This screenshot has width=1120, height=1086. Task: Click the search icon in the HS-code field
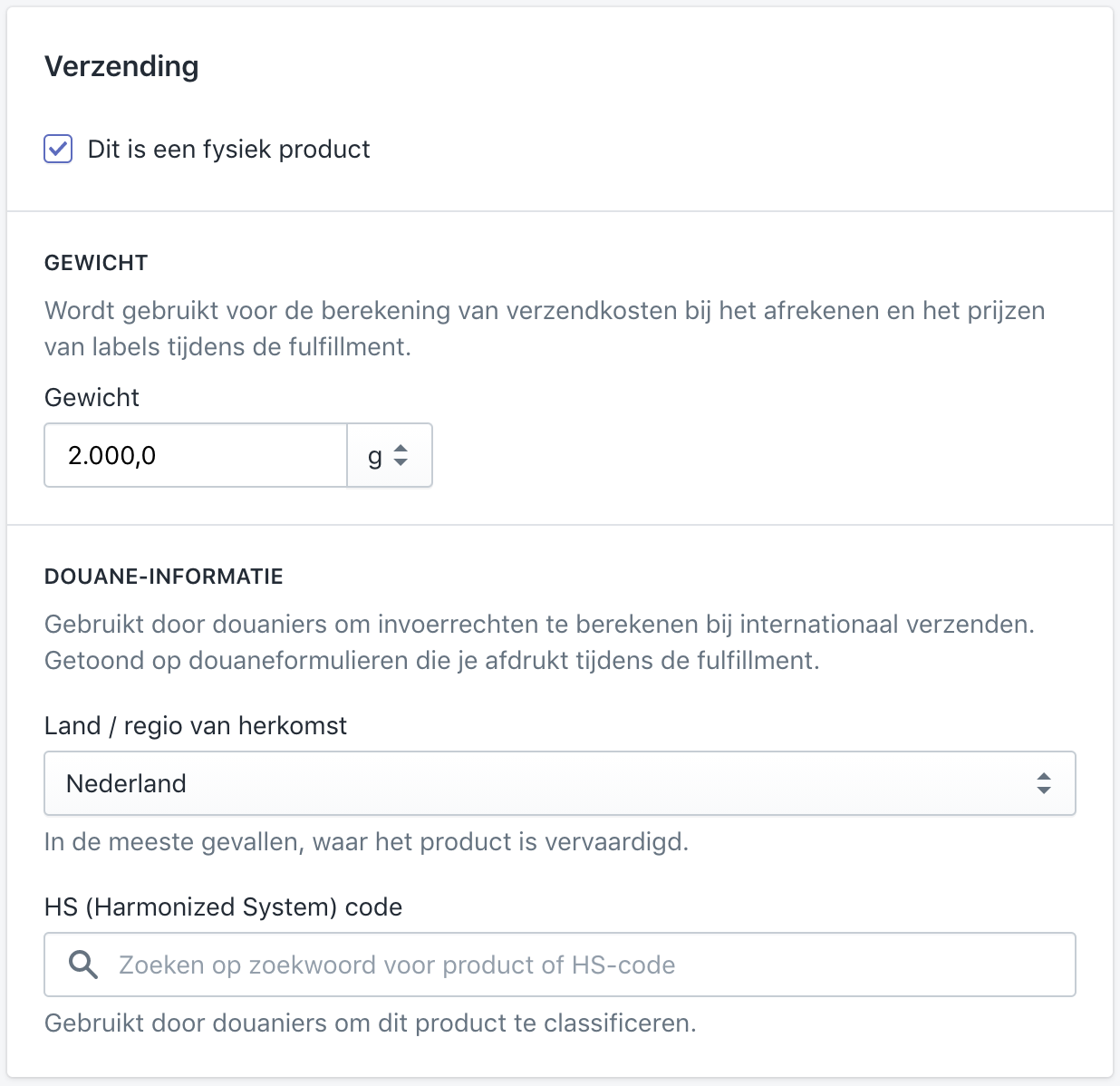82,965
